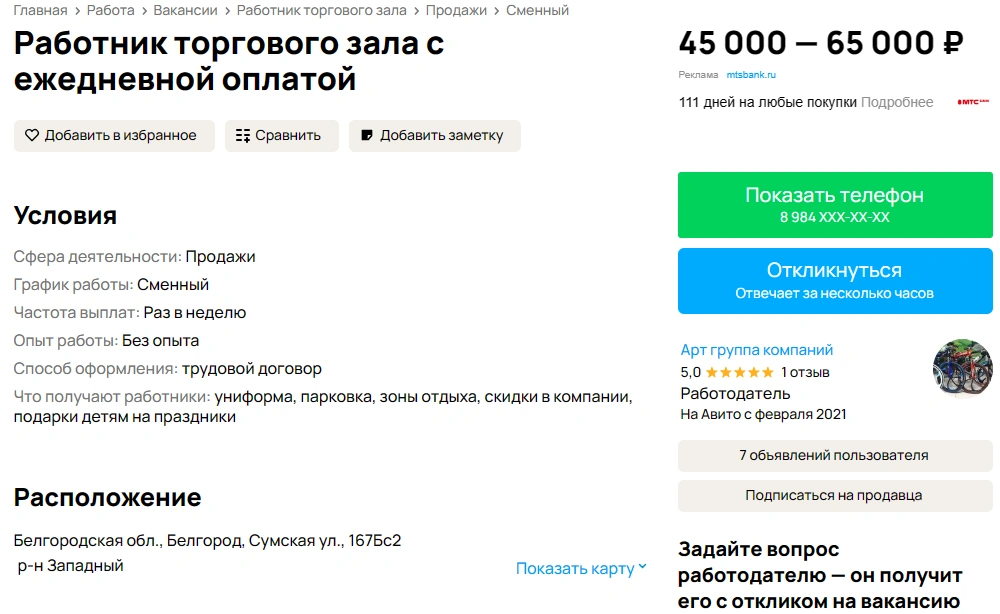Open the Работа breadcrumb
This screenshot has height=614, width=1000.
[x=110, y=10]
